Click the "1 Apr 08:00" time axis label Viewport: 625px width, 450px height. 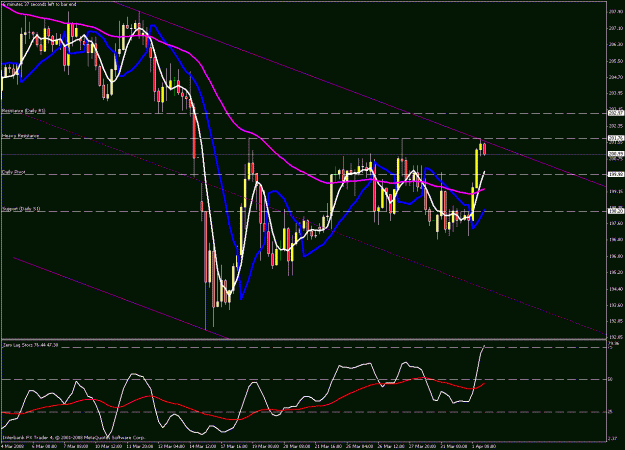tap(483, 446)
